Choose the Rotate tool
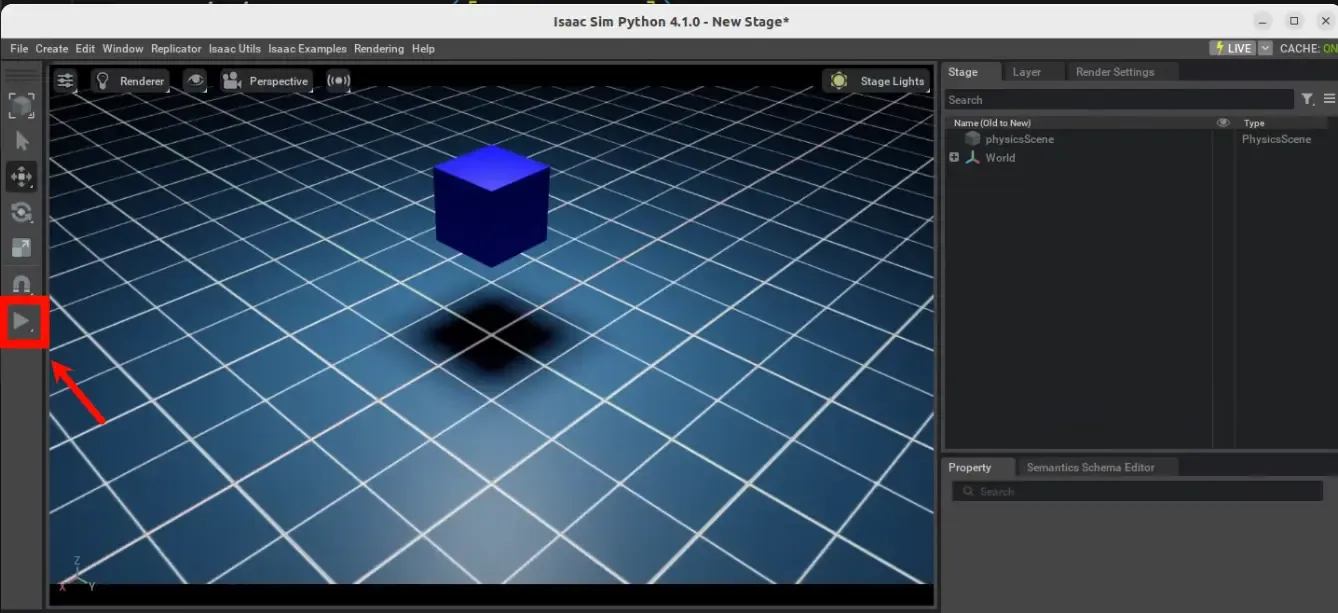This screenshot has height=613, width=1338. coord(22,212)
